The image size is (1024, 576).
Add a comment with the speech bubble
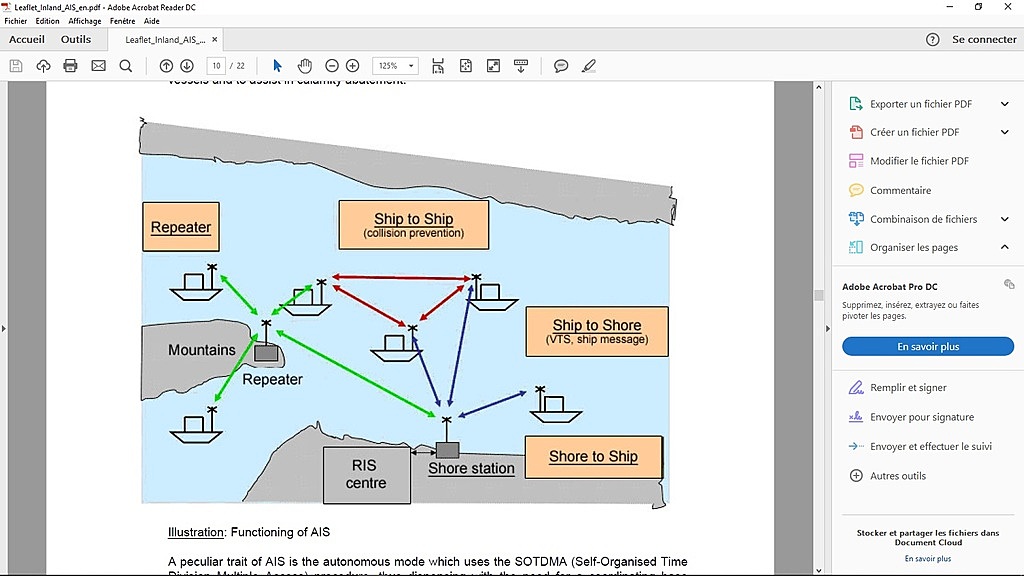pos(561,66)
